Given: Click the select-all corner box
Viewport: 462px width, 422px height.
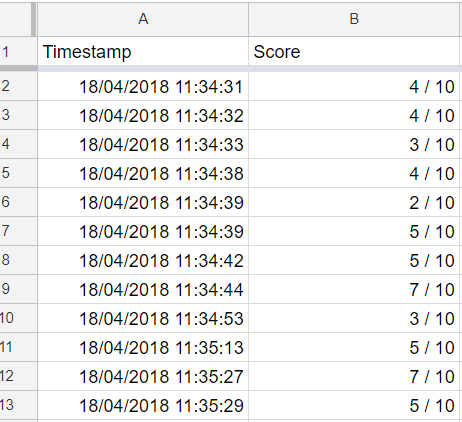Looking at the screenshot, I should tap(16, 19).
